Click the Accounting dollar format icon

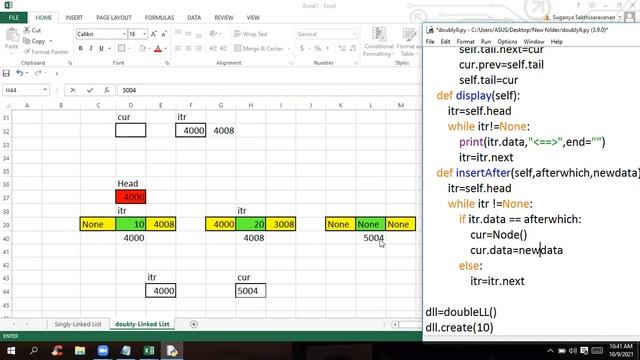click(302, 49)
